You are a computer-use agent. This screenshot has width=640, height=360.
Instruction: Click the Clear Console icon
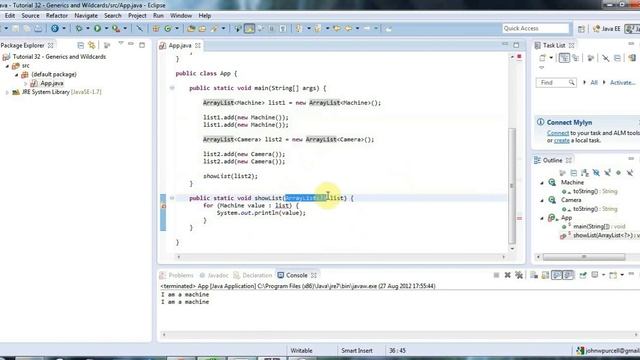534,276
